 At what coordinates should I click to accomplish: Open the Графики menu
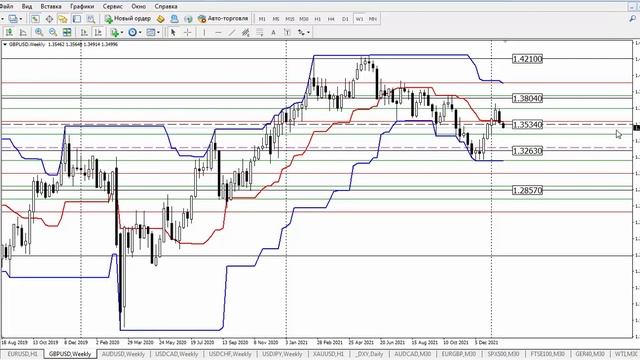coord(82,7)
